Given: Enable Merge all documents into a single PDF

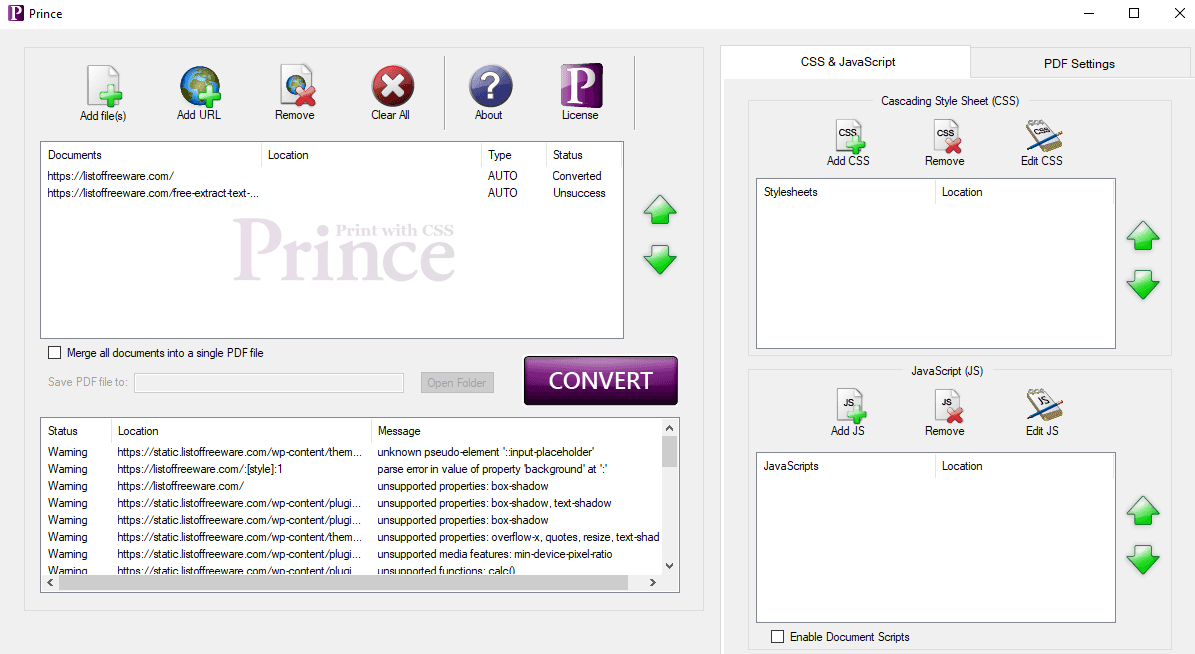Looking at the screenshot, I should [x=54, y=353].
